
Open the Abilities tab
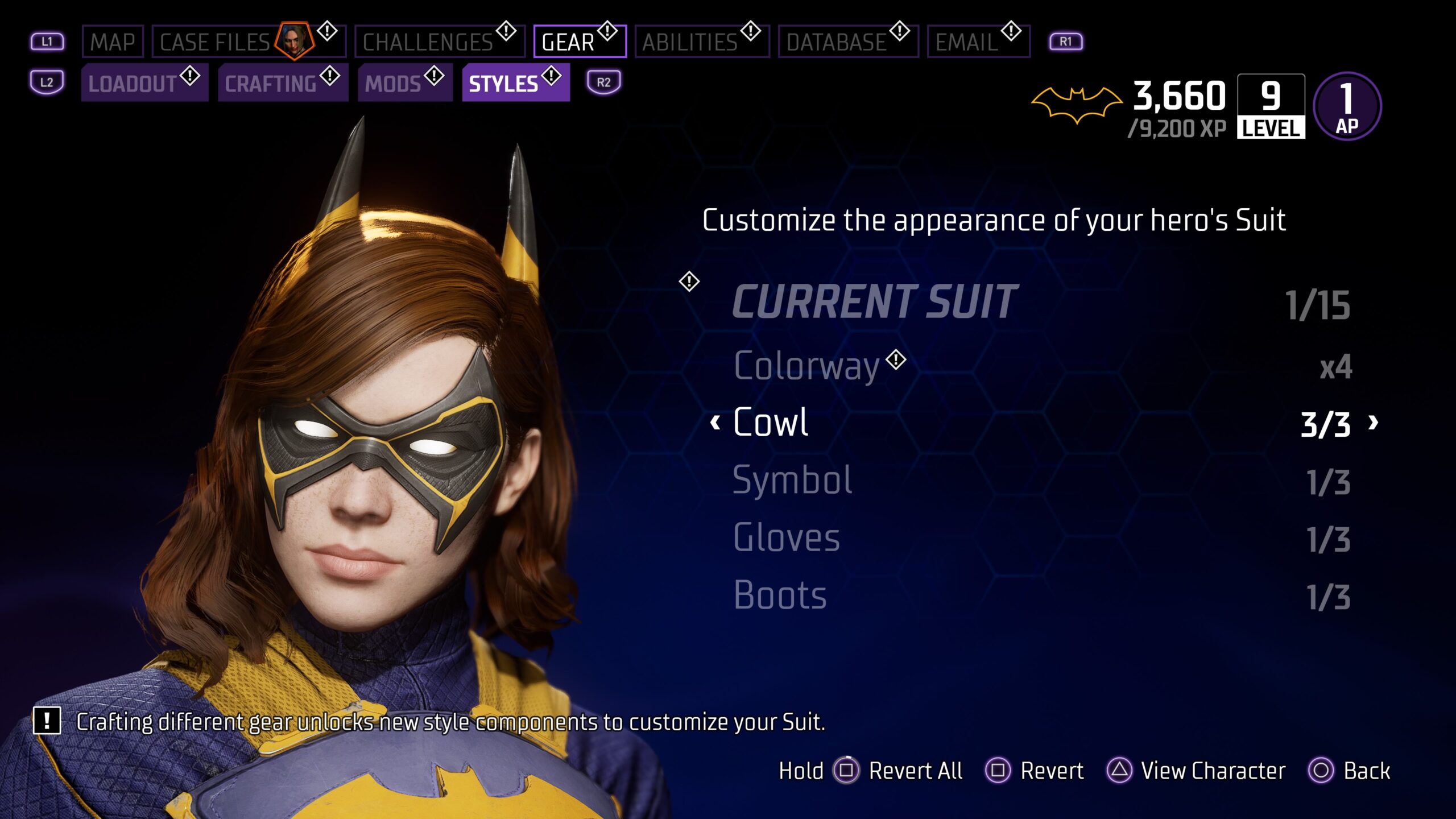coord(702,42)
